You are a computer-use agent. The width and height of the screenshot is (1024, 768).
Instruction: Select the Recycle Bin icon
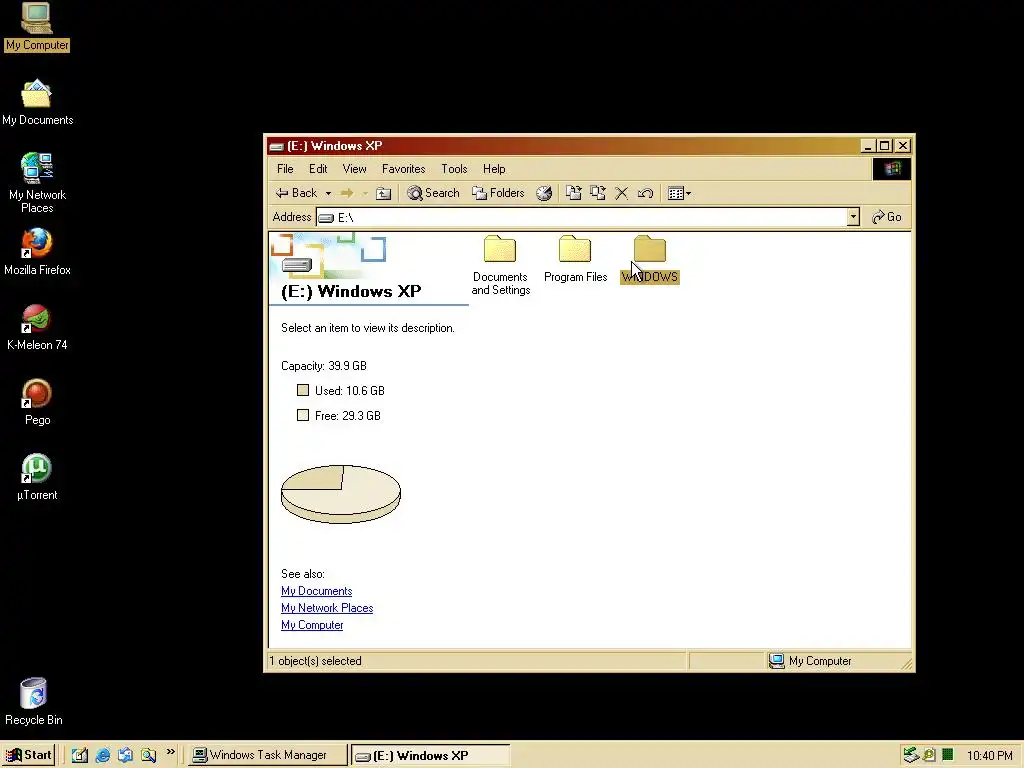click(34, 702)
